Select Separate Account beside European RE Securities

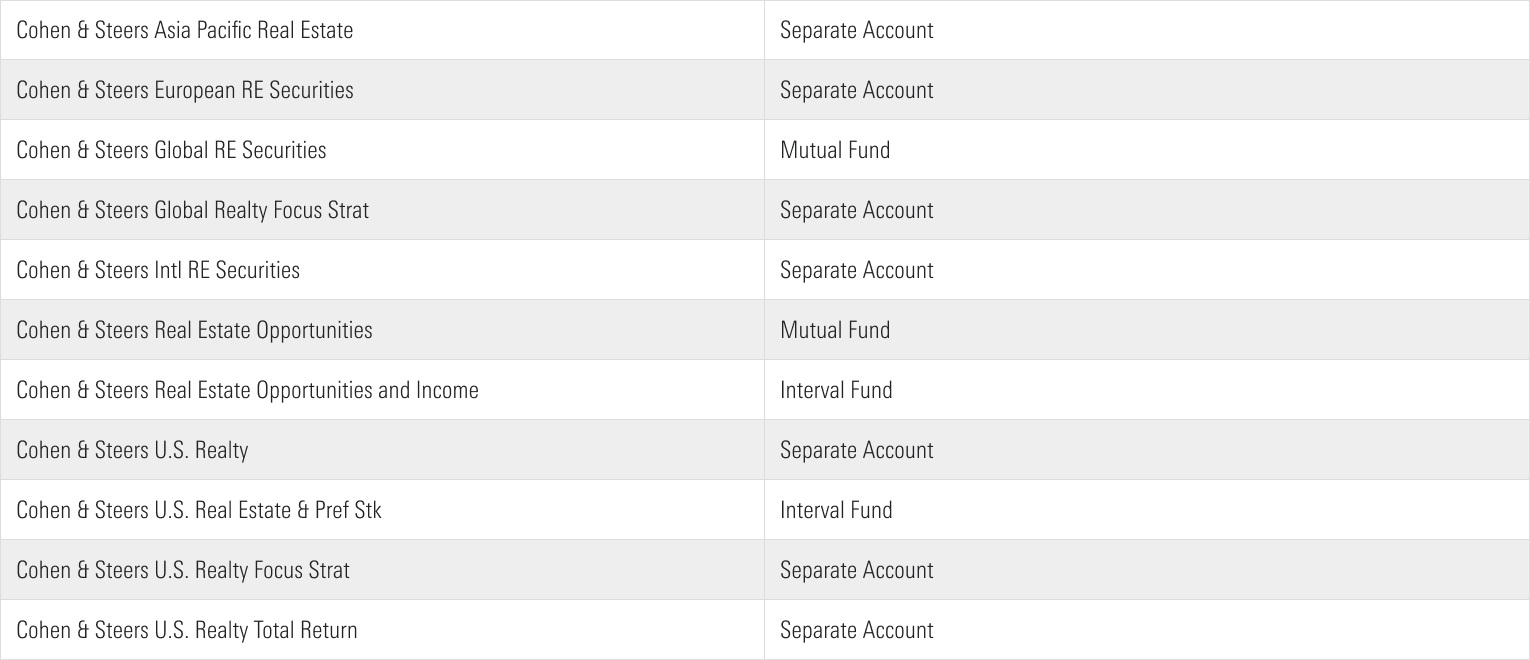856,90
